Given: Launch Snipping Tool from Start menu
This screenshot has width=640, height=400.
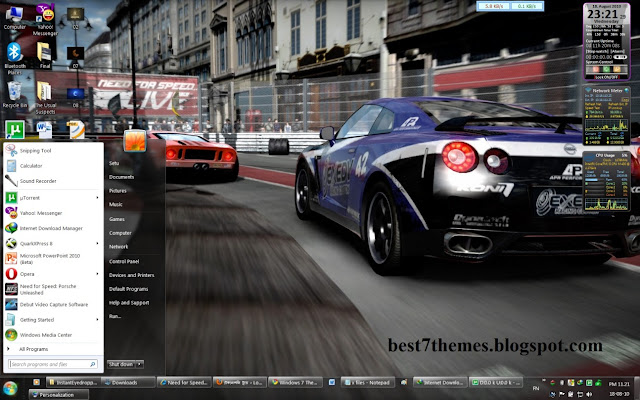Looking at the screenshot, I should (52, 151).
